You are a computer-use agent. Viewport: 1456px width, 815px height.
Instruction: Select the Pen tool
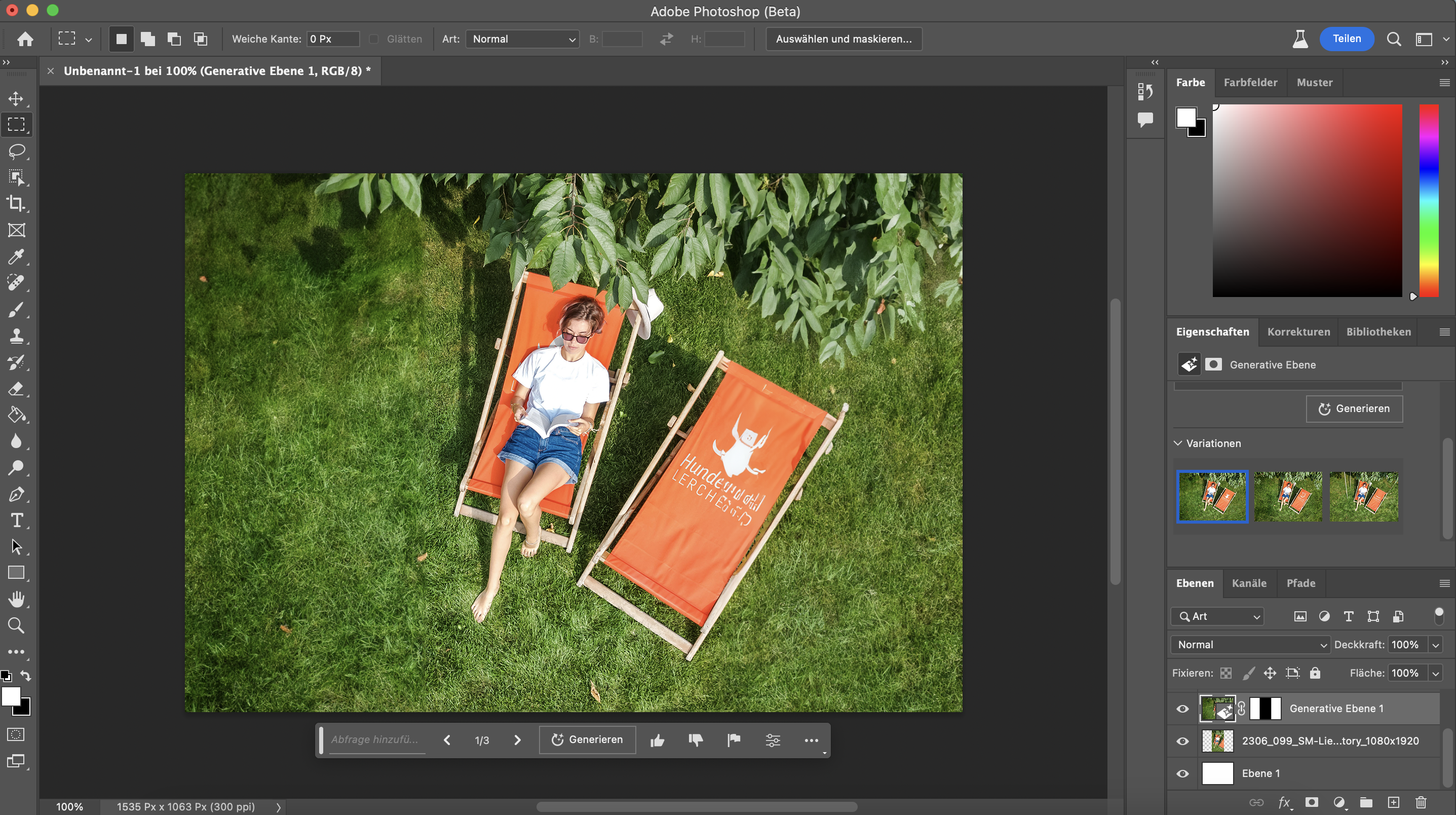click(16, 494)
